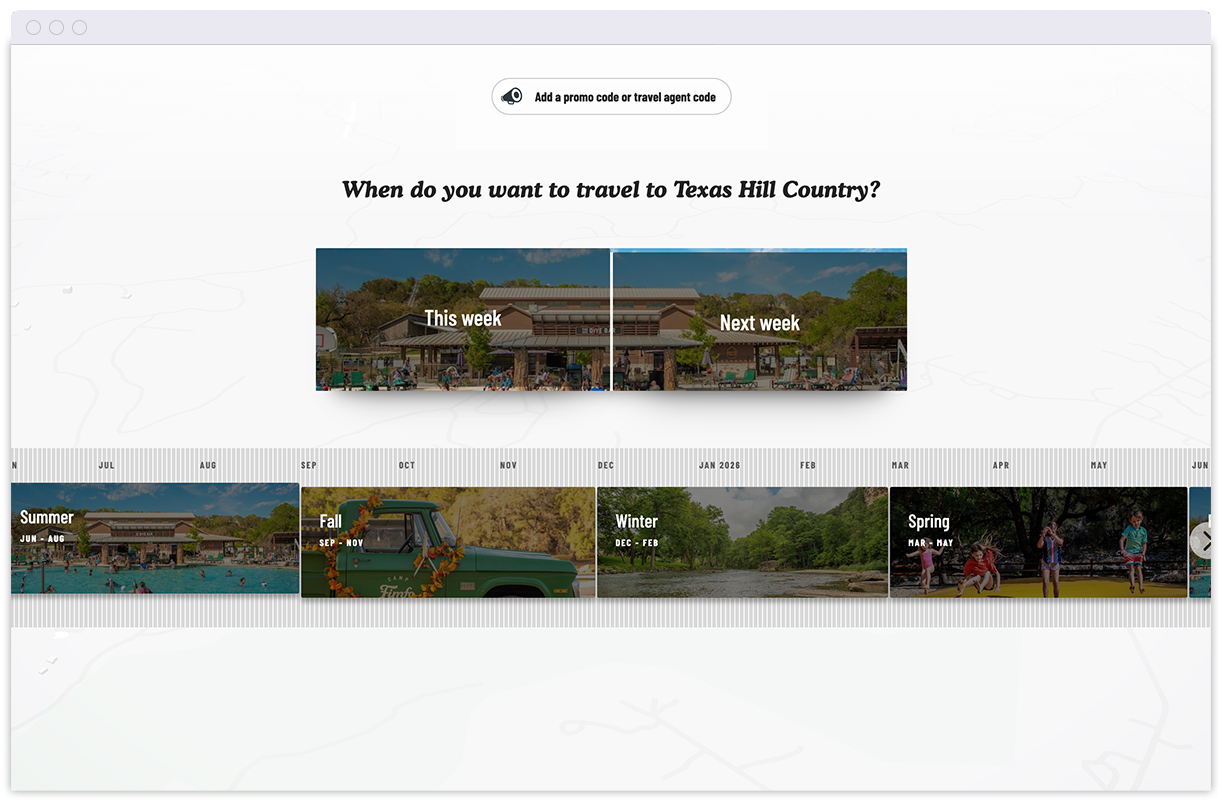Select the NOV timeline label

[x=509, y=465]
